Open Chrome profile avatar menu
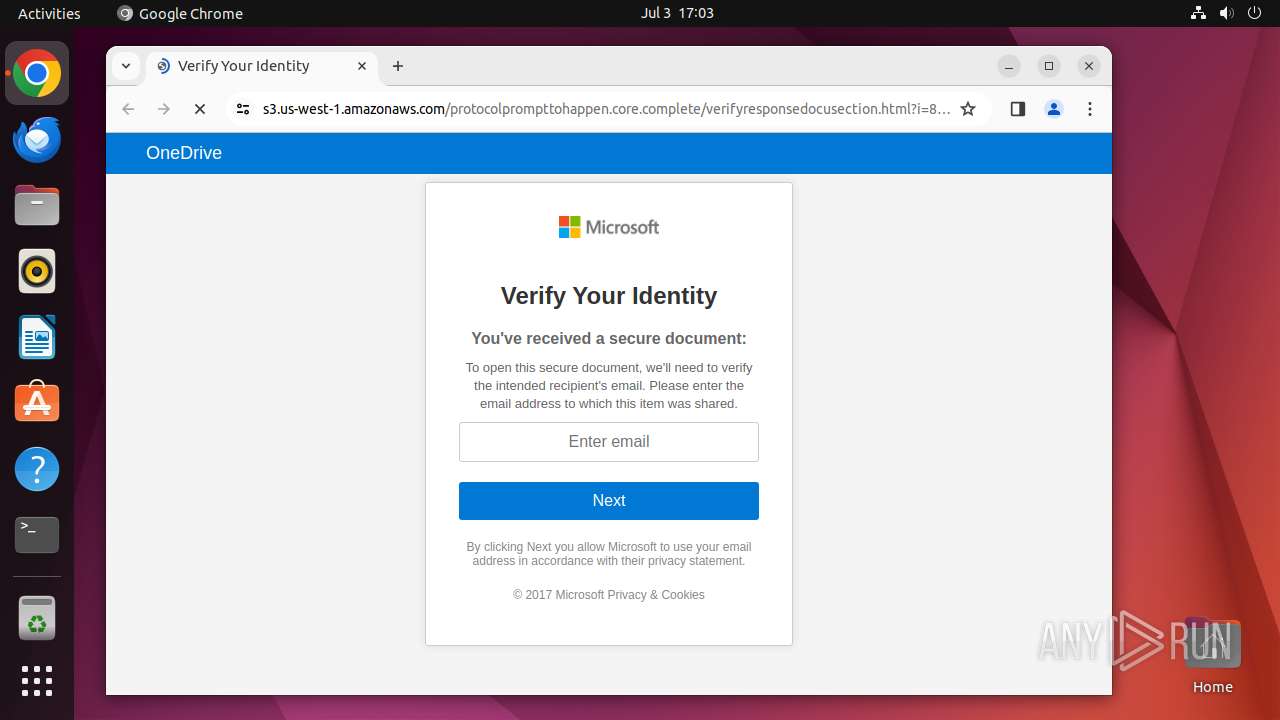Viewport: 1280px width, 720px height. [1054, 109]
